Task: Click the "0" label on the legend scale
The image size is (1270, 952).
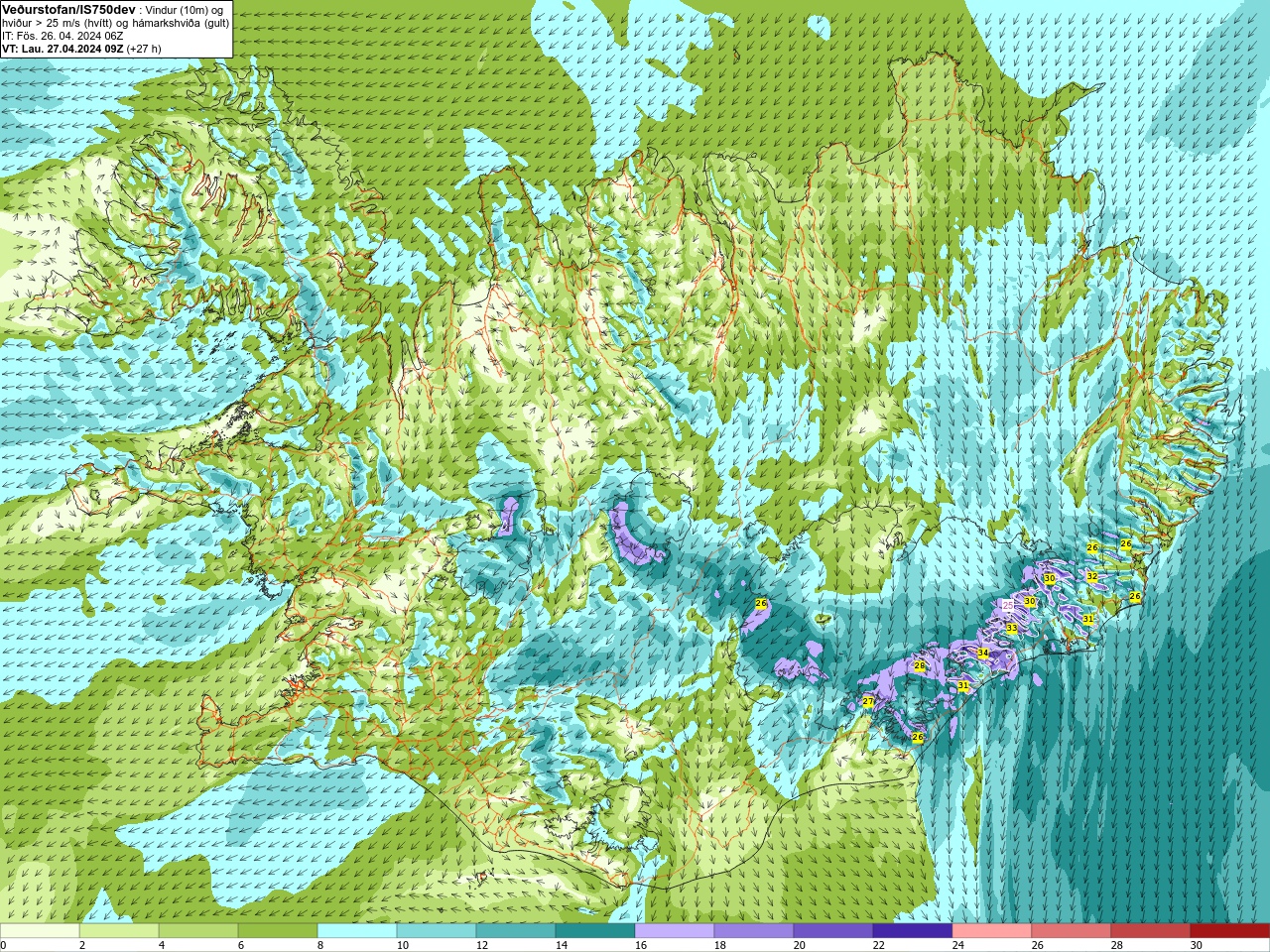Action: (3, 945)
